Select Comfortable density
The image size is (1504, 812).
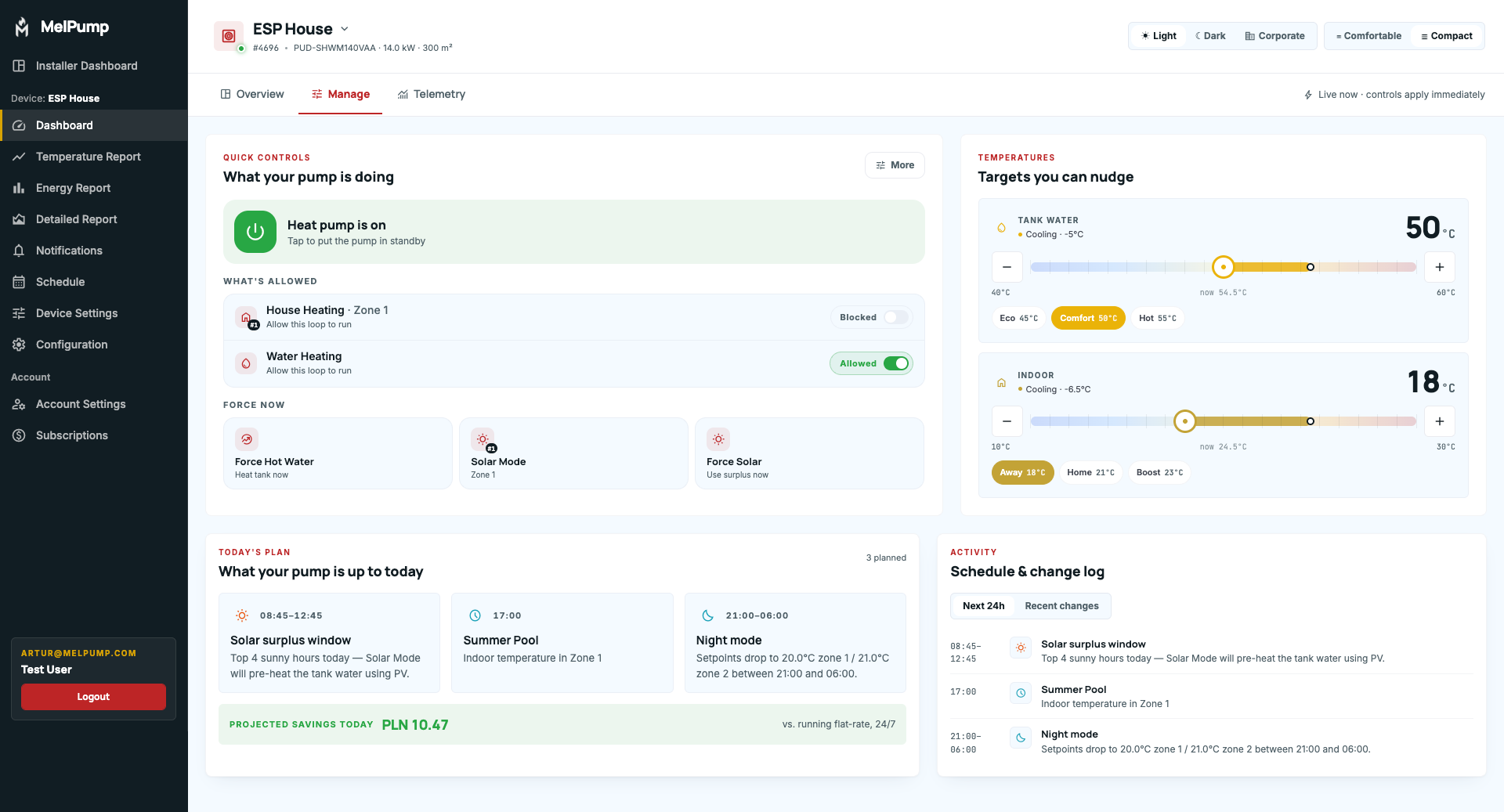(1368, 36)
